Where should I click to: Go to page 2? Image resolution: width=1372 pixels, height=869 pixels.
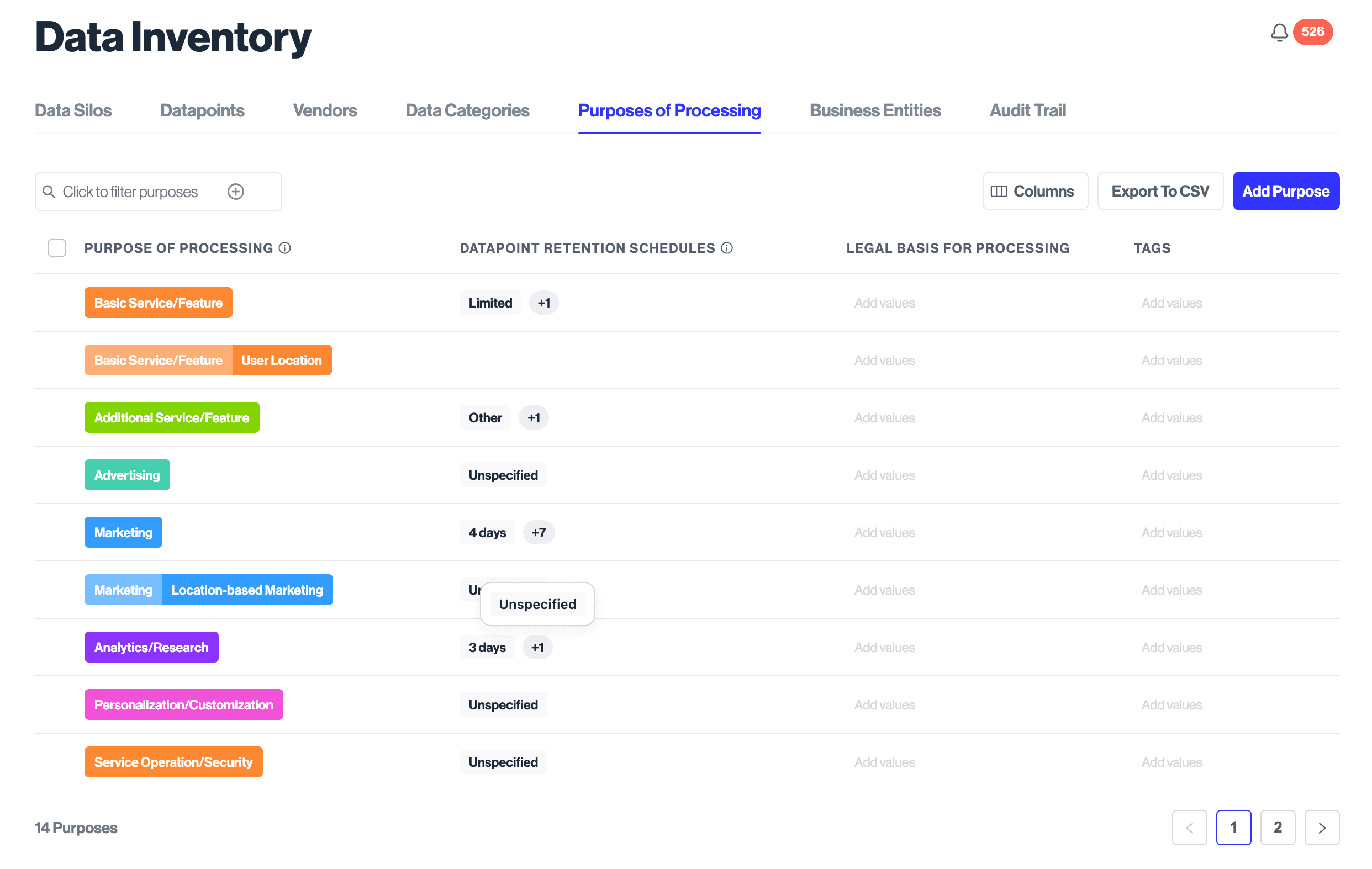click(x=1277, y=827)
